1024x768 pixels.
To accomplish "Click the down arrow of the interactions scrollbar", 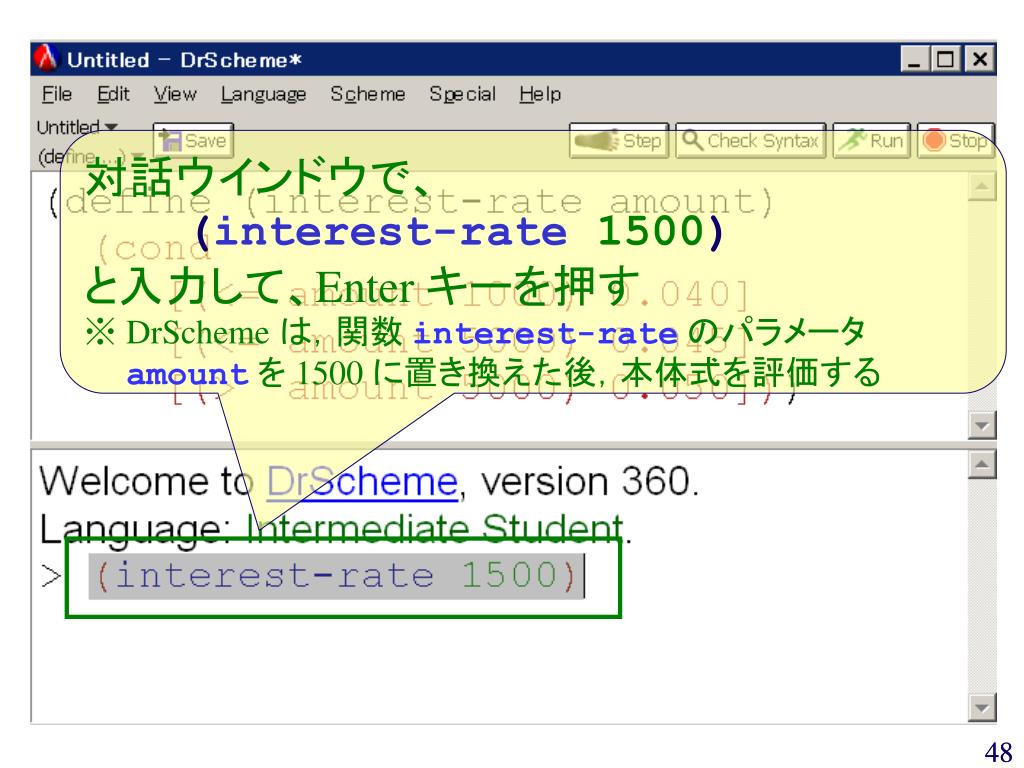I will [x=982, y=707].
